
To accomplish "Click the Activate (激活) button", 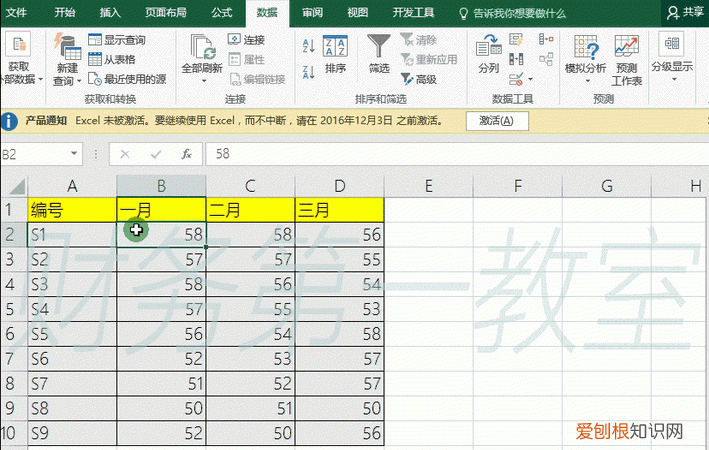I will pyautogui.click(x=497, y=121).
